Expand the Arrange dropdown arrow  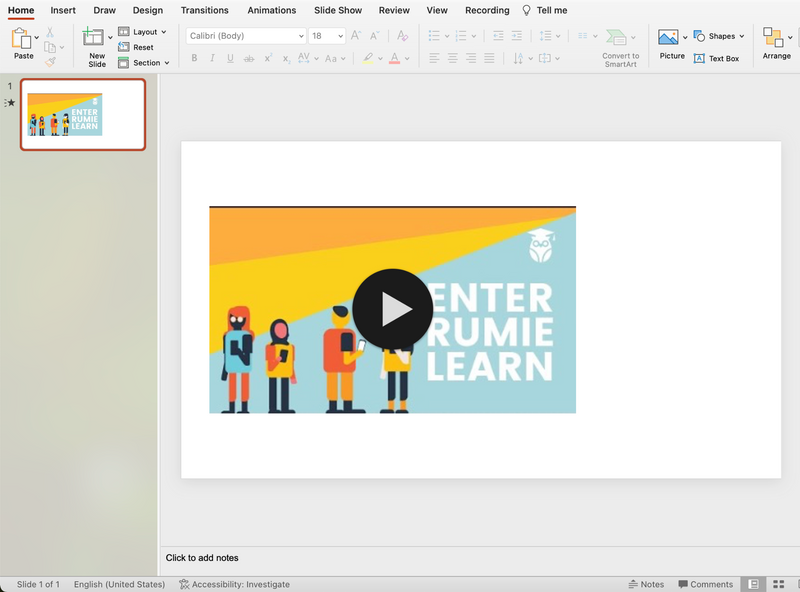(x=790, y=37)
